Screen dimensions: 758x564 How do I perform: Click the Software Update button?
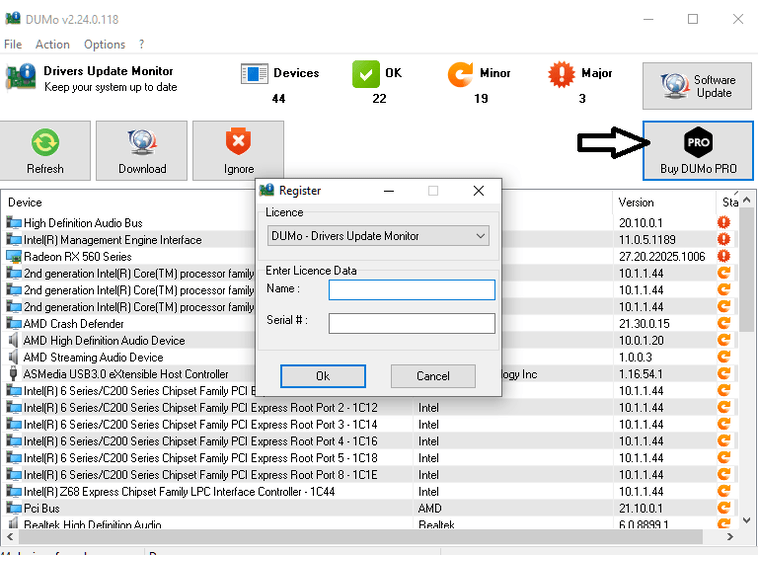(x=698, y=87)
